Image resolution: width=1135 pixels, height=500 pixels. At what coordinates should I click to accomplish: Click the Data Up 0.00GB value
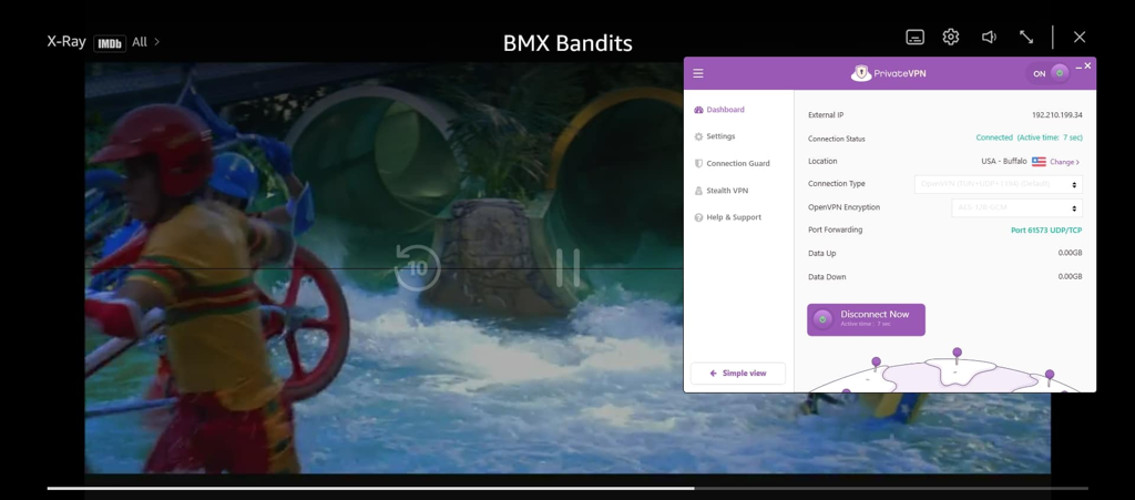1070,253
